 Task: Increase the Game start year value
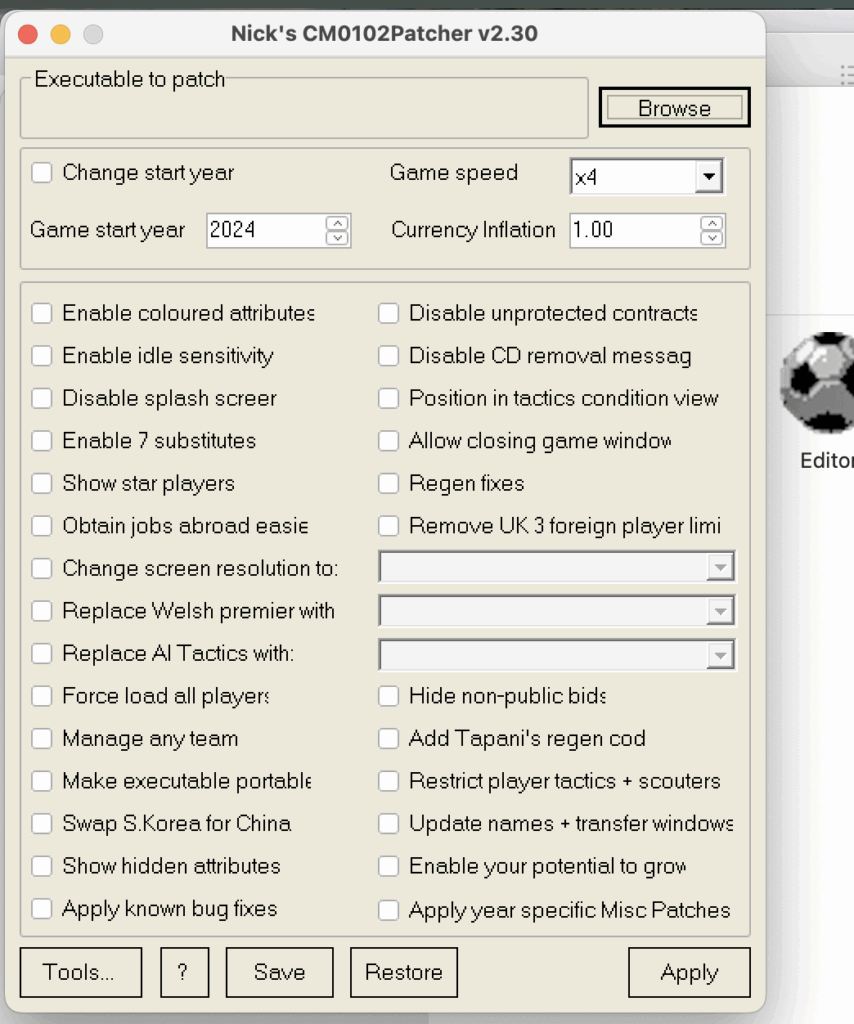(x=338, y=223)
